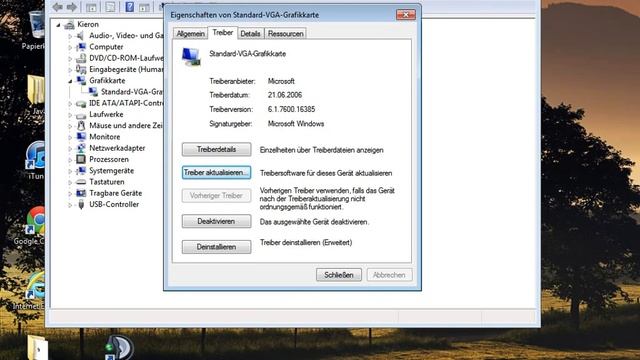Select the Computer tree label
This screenshot has height=360, width=640.
click(106, 47)
